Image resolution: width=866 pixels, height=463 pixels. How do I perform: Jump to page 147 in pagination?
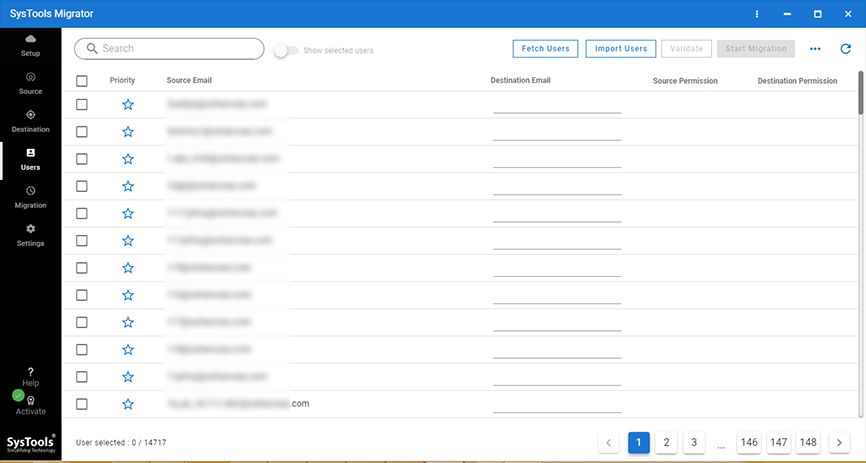click(779, 443)
